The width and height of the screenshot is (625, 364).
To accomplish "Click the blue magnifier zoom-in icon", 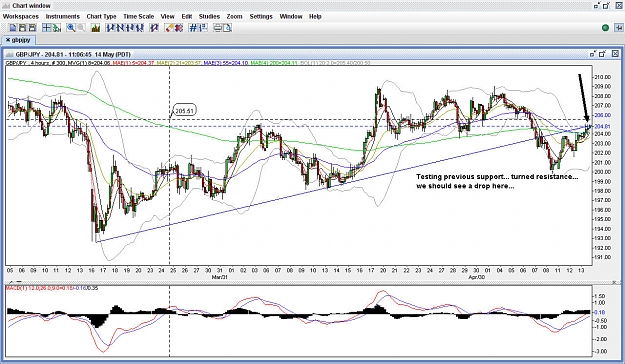I will click(71, 28).
